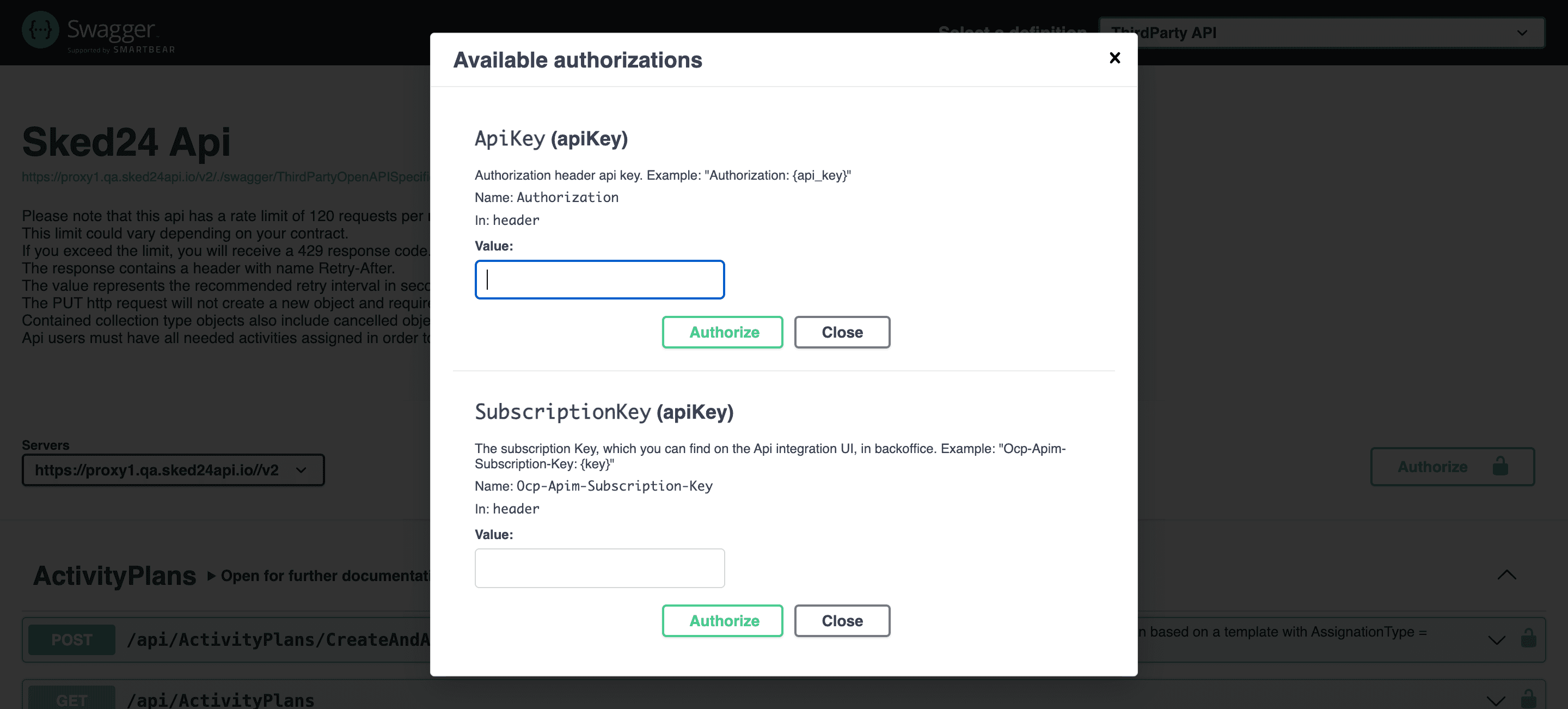Click the ApiKey Value input field
The image size is (1568, 709).
[x=599, y=279]
